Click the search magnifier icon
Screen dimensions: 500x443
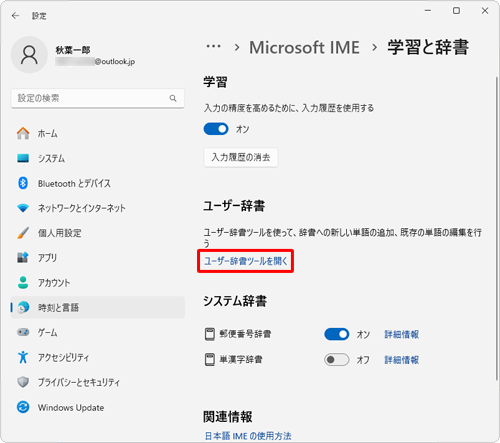pos(173,98)
